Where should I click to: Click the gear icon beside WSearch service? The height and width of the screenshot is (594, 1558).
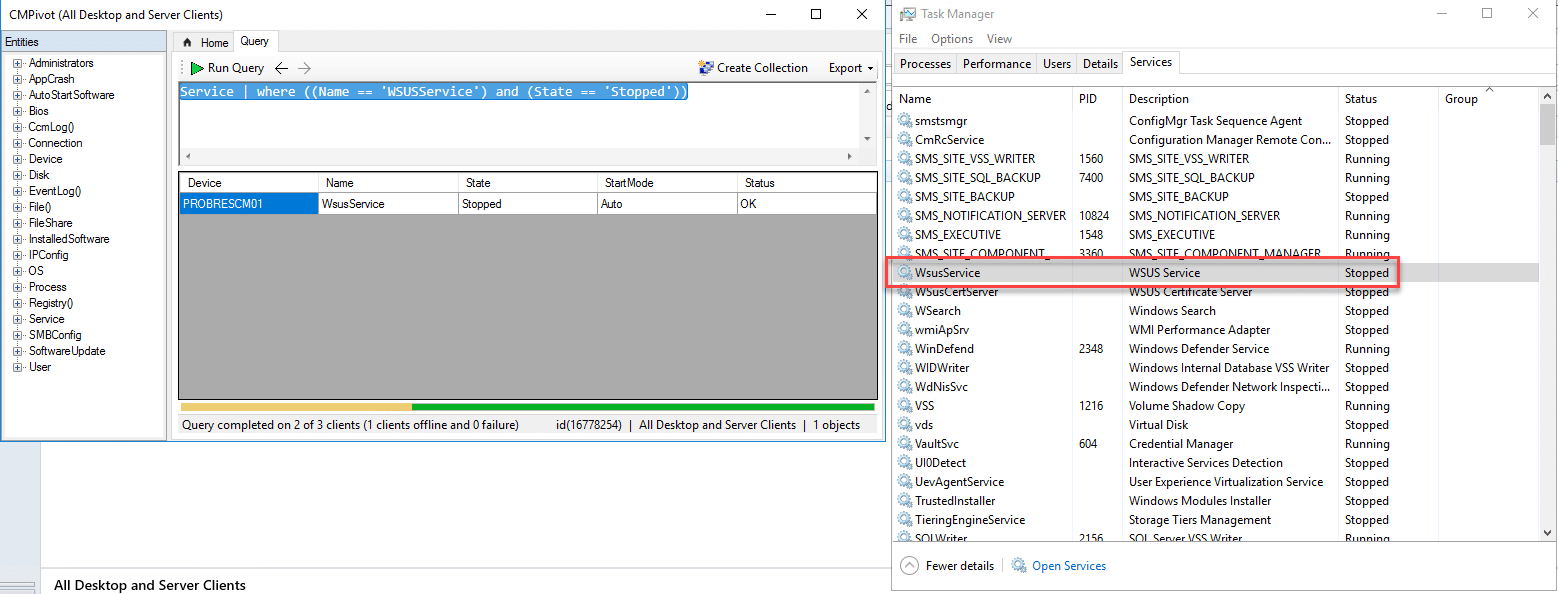click(905, 311)
